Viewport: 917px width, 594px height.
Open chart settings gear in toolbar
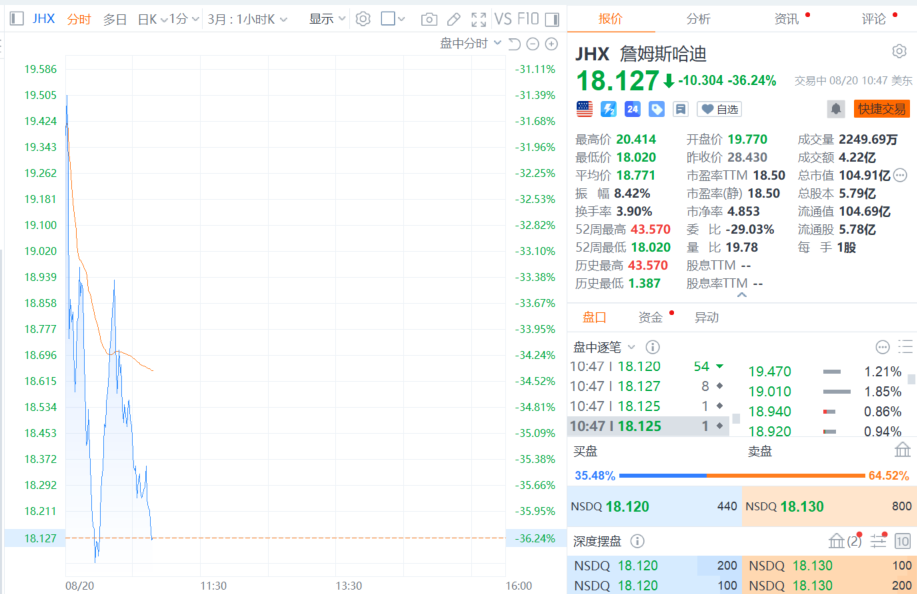click(363, 19)
